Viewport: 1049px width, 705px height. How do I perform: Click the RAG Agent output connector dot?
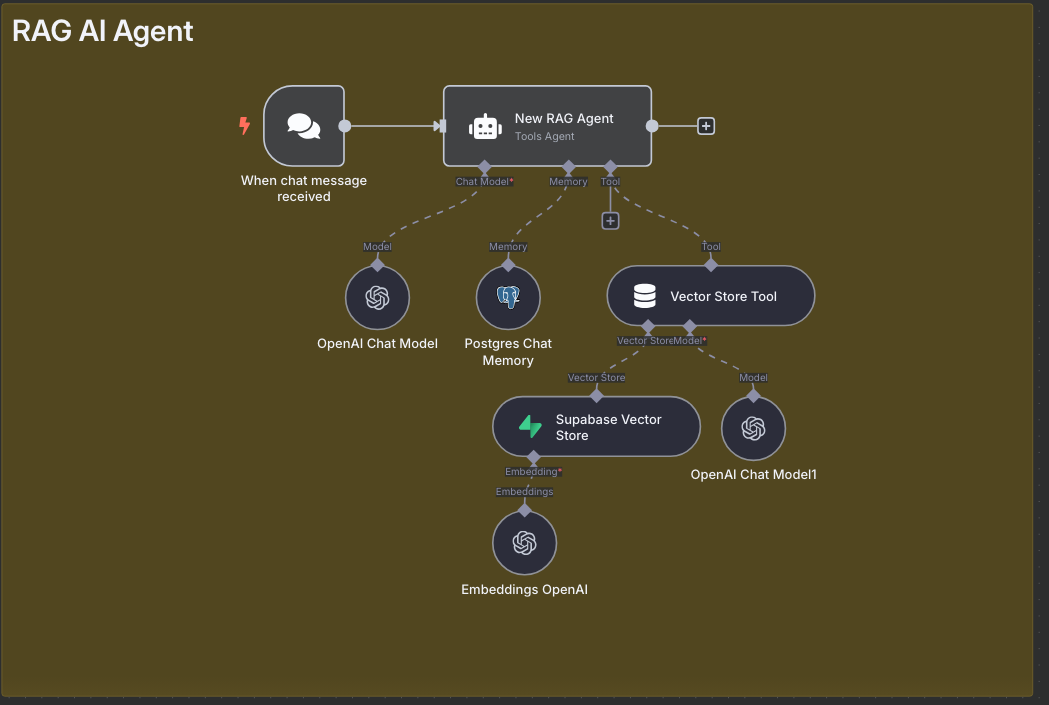pyautogui.click(x=652, y=126)
